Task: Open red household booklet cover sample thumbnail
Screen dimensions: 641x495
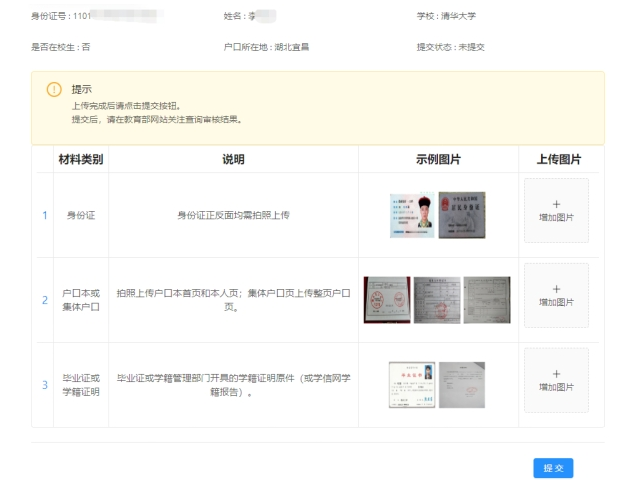Action: point(387,300)
